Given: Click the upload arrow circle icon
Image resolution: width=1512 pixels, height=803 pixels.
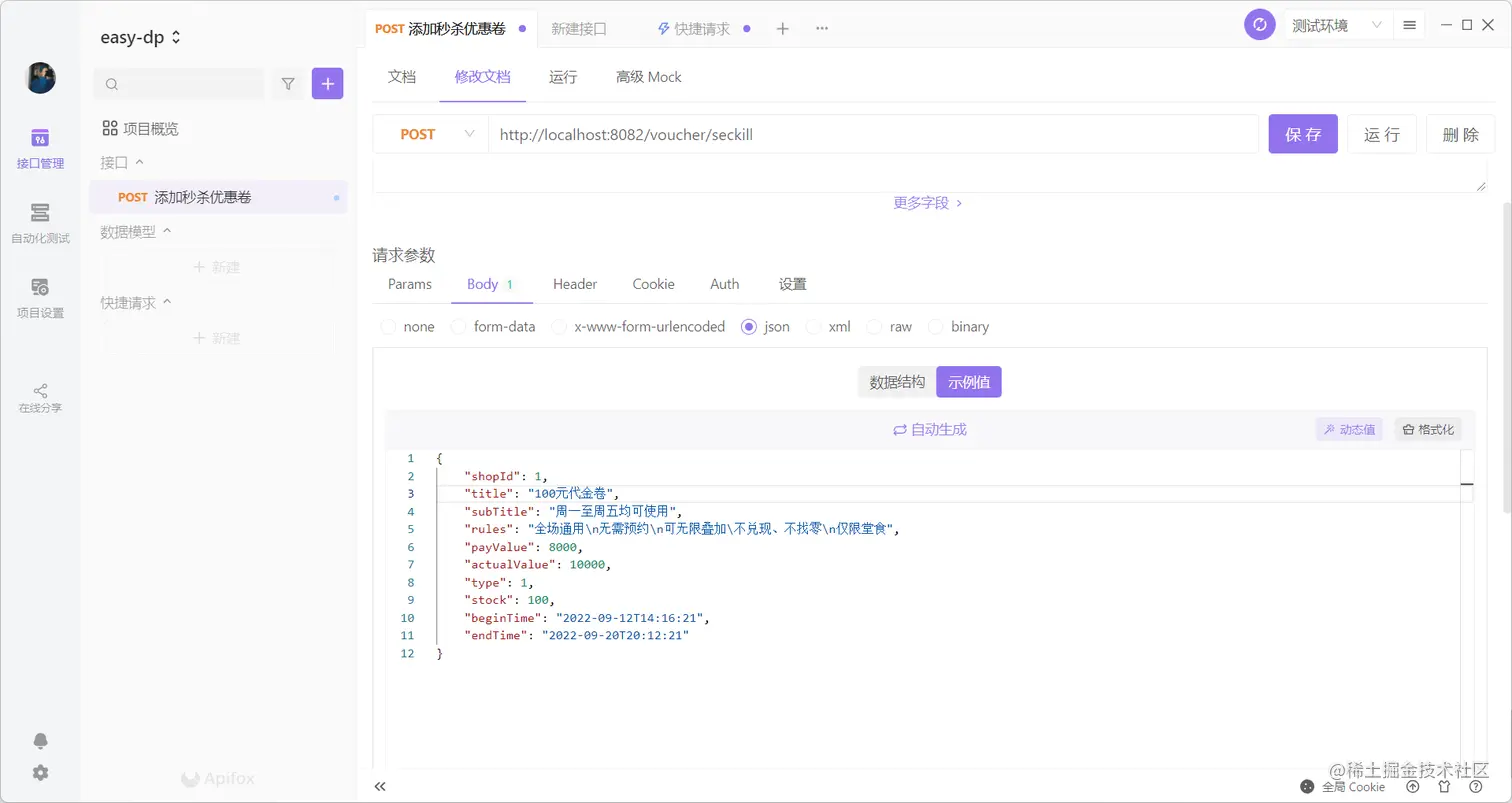Looking at the screenshot, I should (1413, 787).
